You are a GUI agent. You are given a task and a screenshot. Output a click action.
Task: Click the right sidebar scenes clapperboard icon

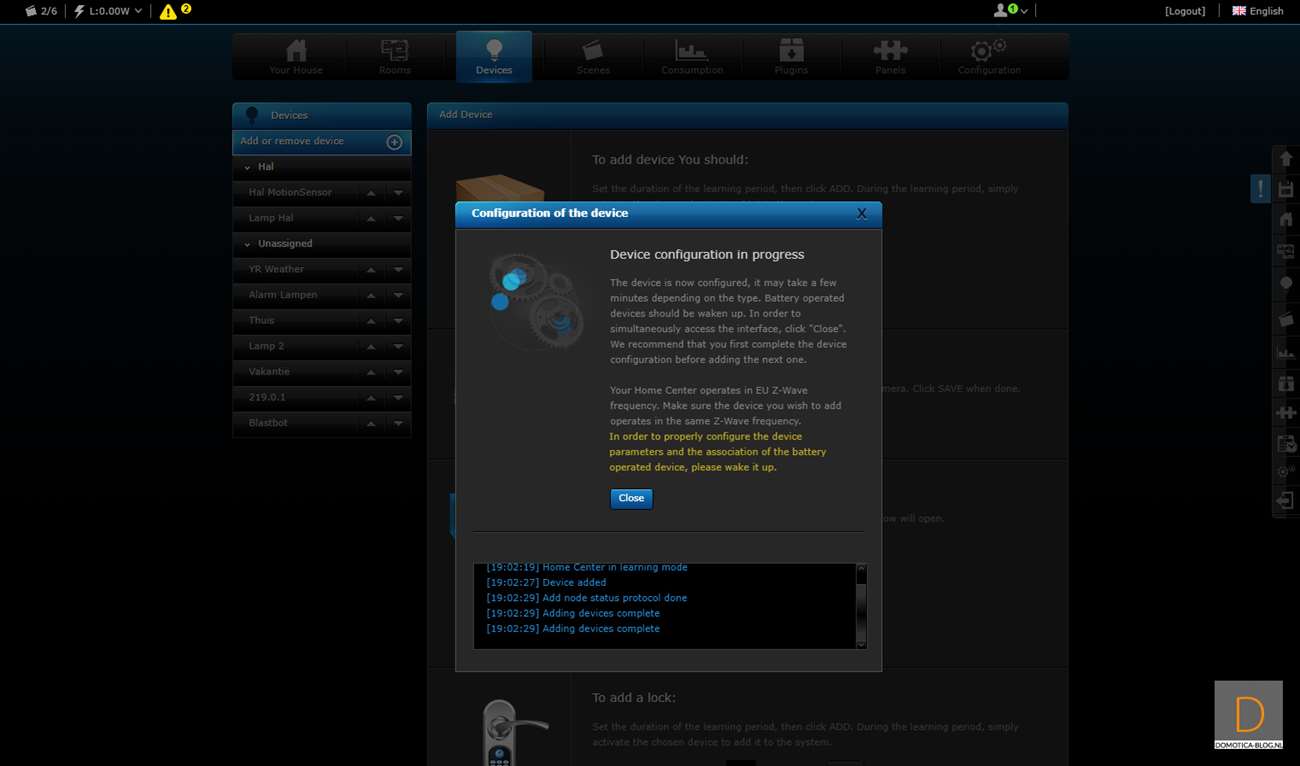pyautogui.click(x=1286, y=320)
